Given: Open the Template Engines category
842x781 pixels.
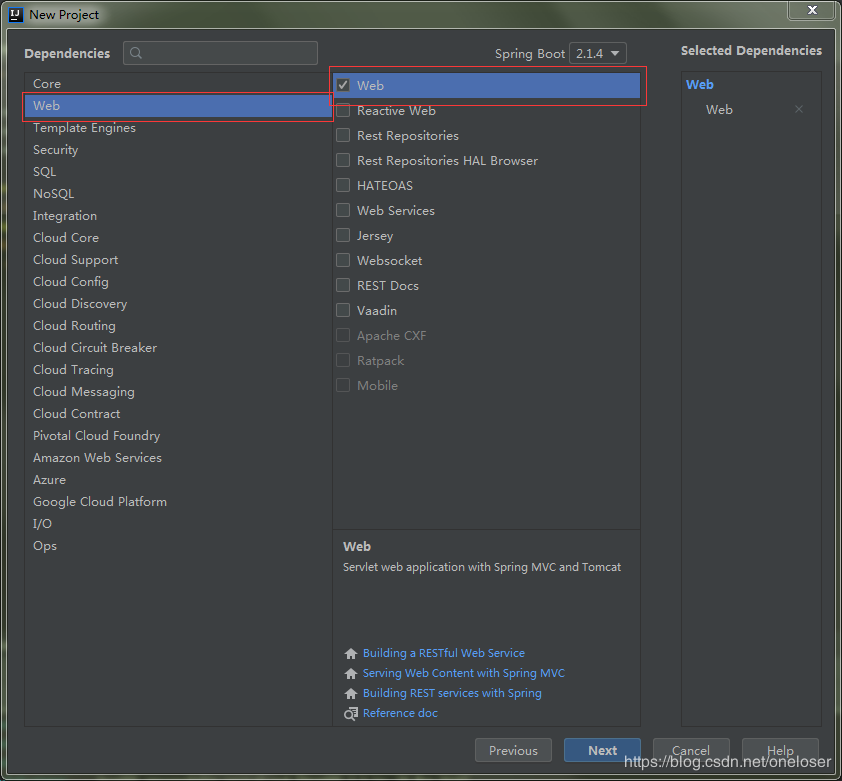Looking at the screenshot, I should [x=178, y=127].
